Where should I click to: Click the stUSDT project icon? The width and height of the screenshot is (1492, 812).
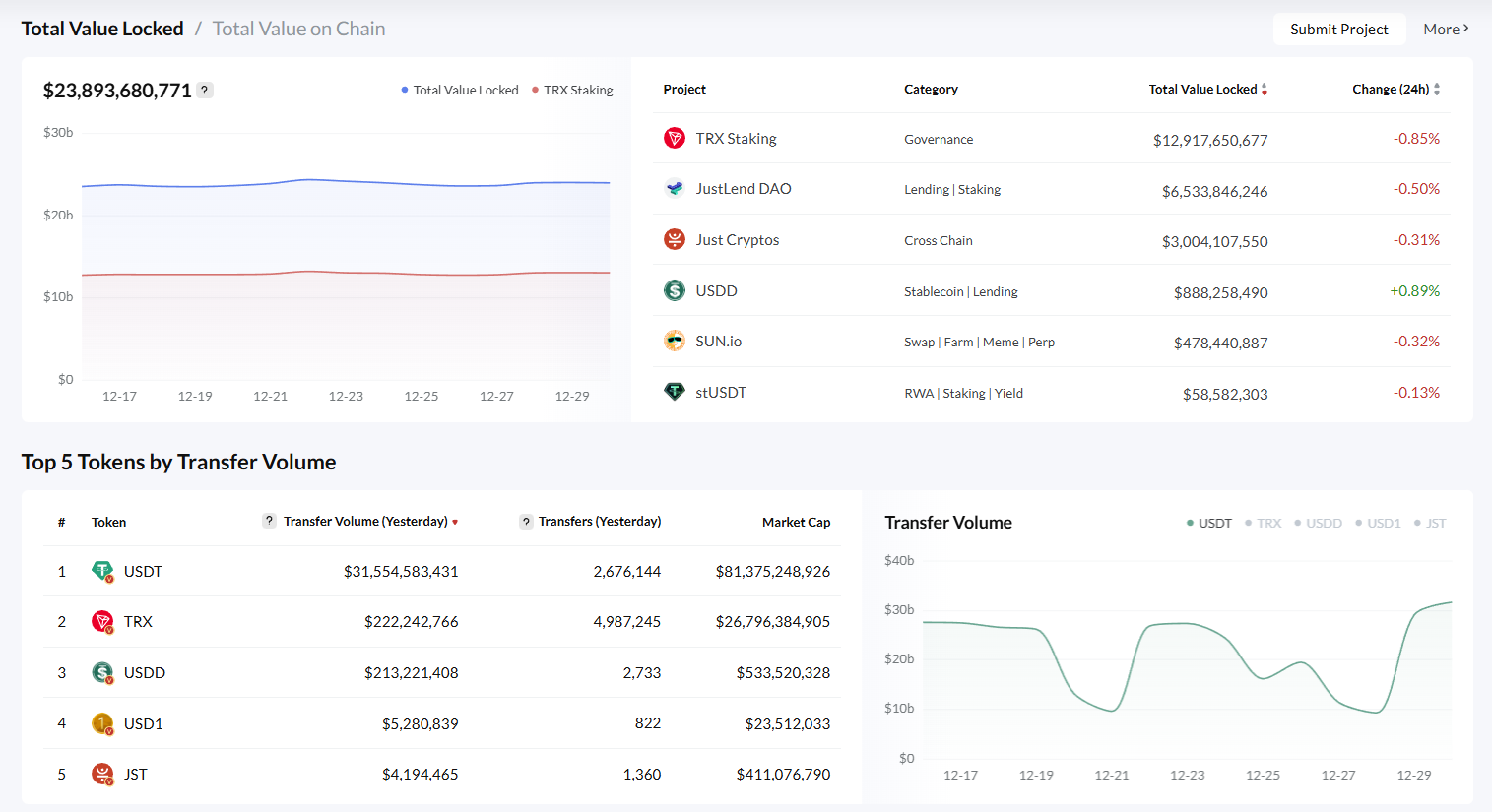point(675,392)
